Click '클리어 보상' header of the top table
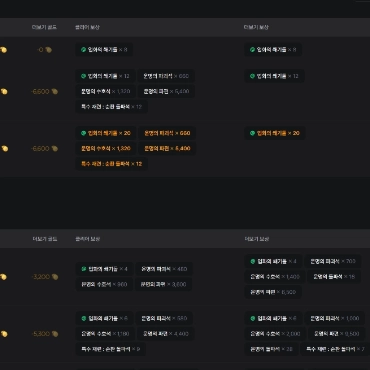The image size is (370, 370). pyautogui.click(x=87, y=27)
